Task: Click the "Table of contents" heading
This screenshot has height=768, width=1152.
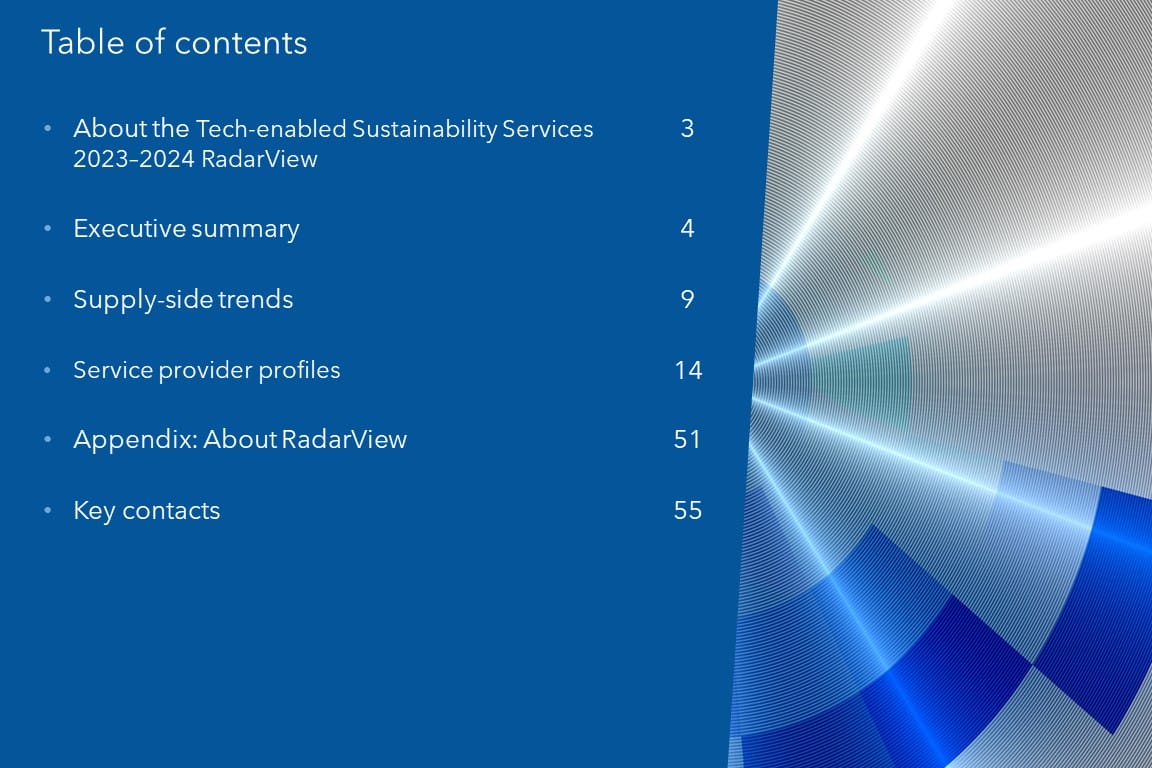Action: (x=174, y=43)
